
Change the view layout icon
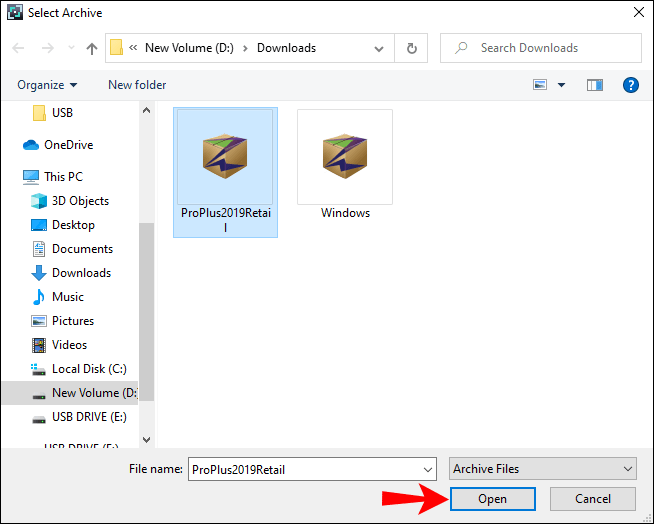click(x=540, y=85)
